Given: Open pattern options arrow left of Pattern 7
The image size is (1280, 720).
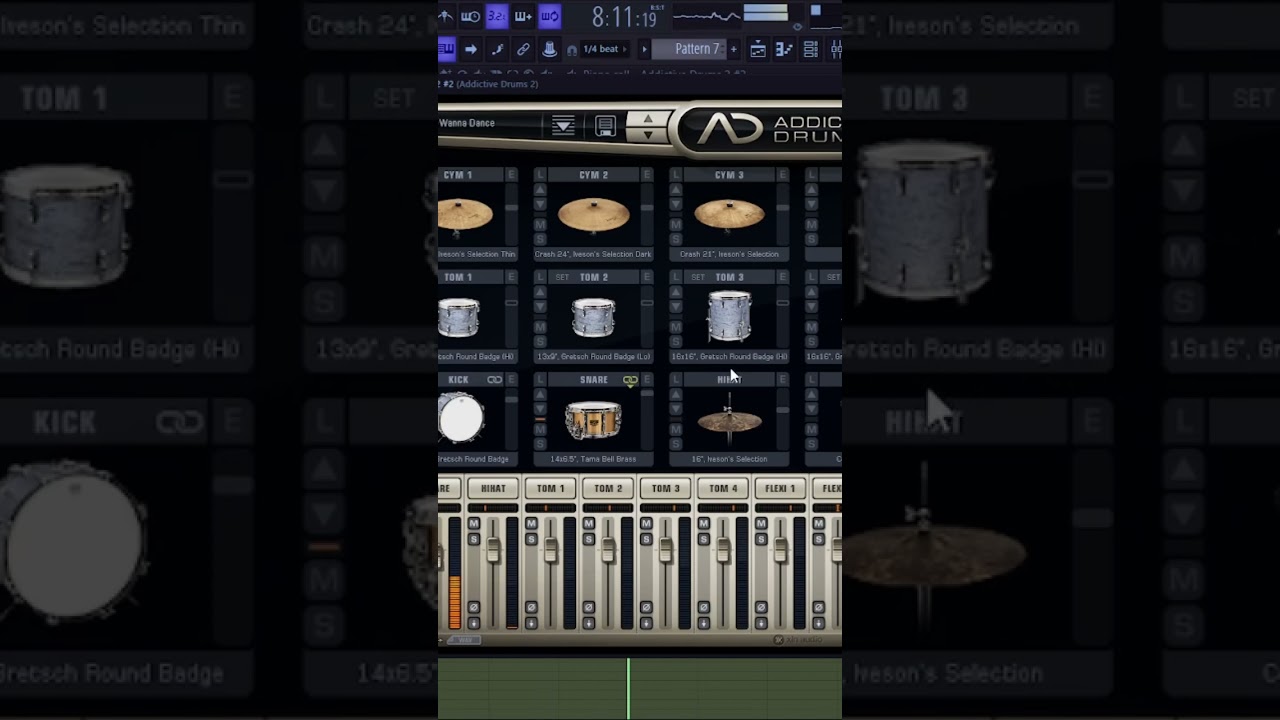Looking at the screenshot, I should click(644, 49).
